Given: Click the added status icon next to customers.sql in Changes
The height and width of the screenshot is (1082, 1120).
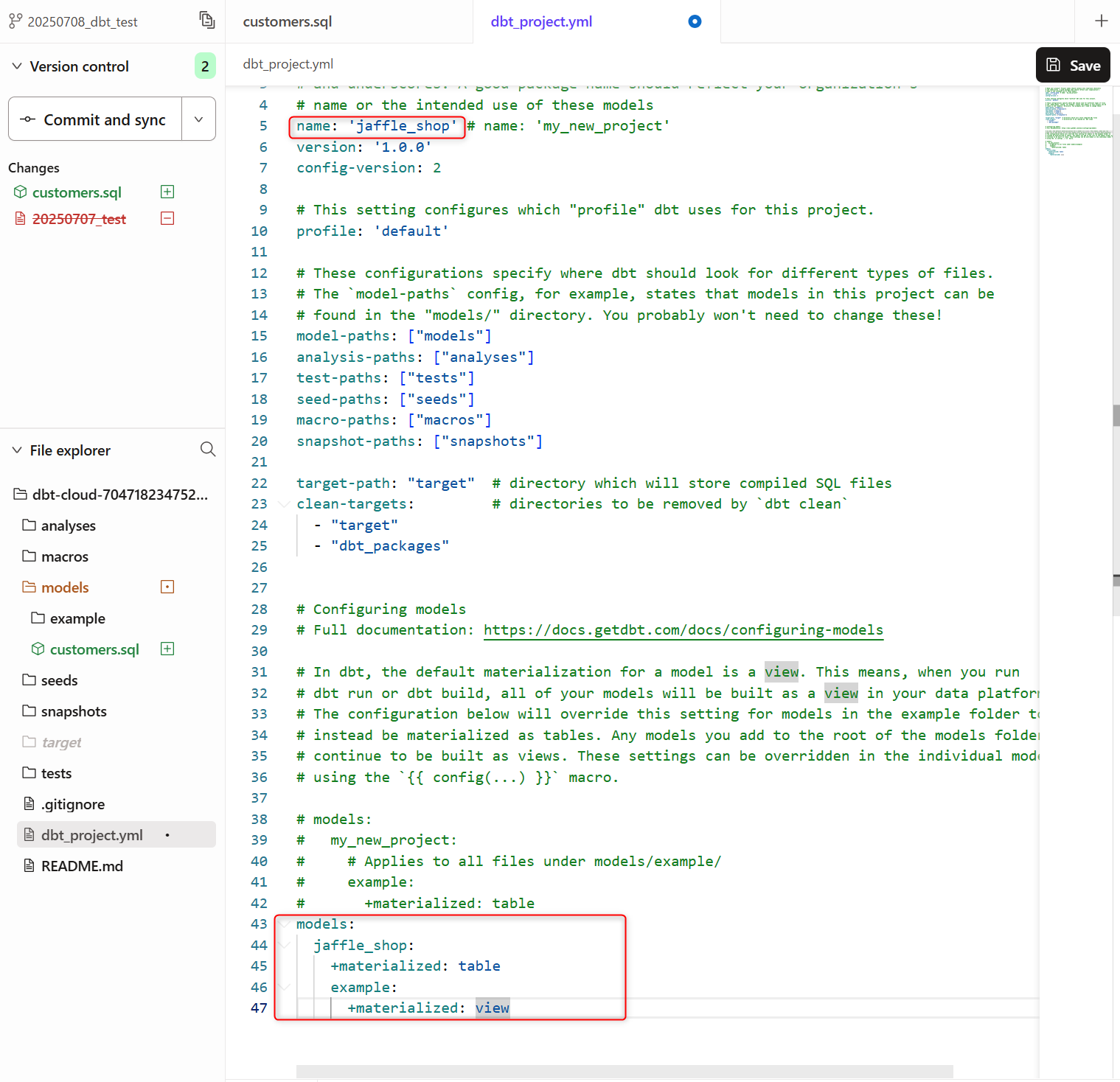Looking at the screenshot, I should coord(167,192).
